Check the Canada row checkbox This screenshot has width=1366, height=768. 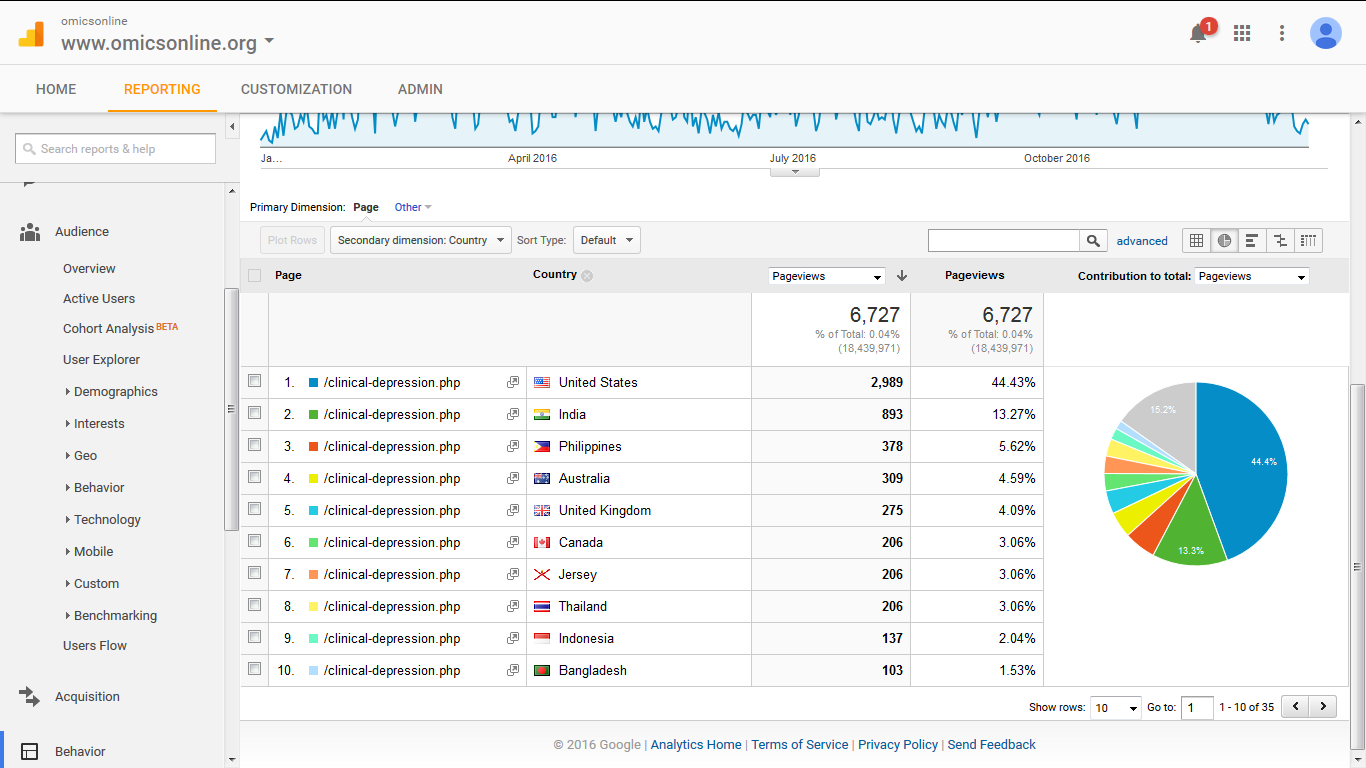pyautogui.click(x=254, y=540)
